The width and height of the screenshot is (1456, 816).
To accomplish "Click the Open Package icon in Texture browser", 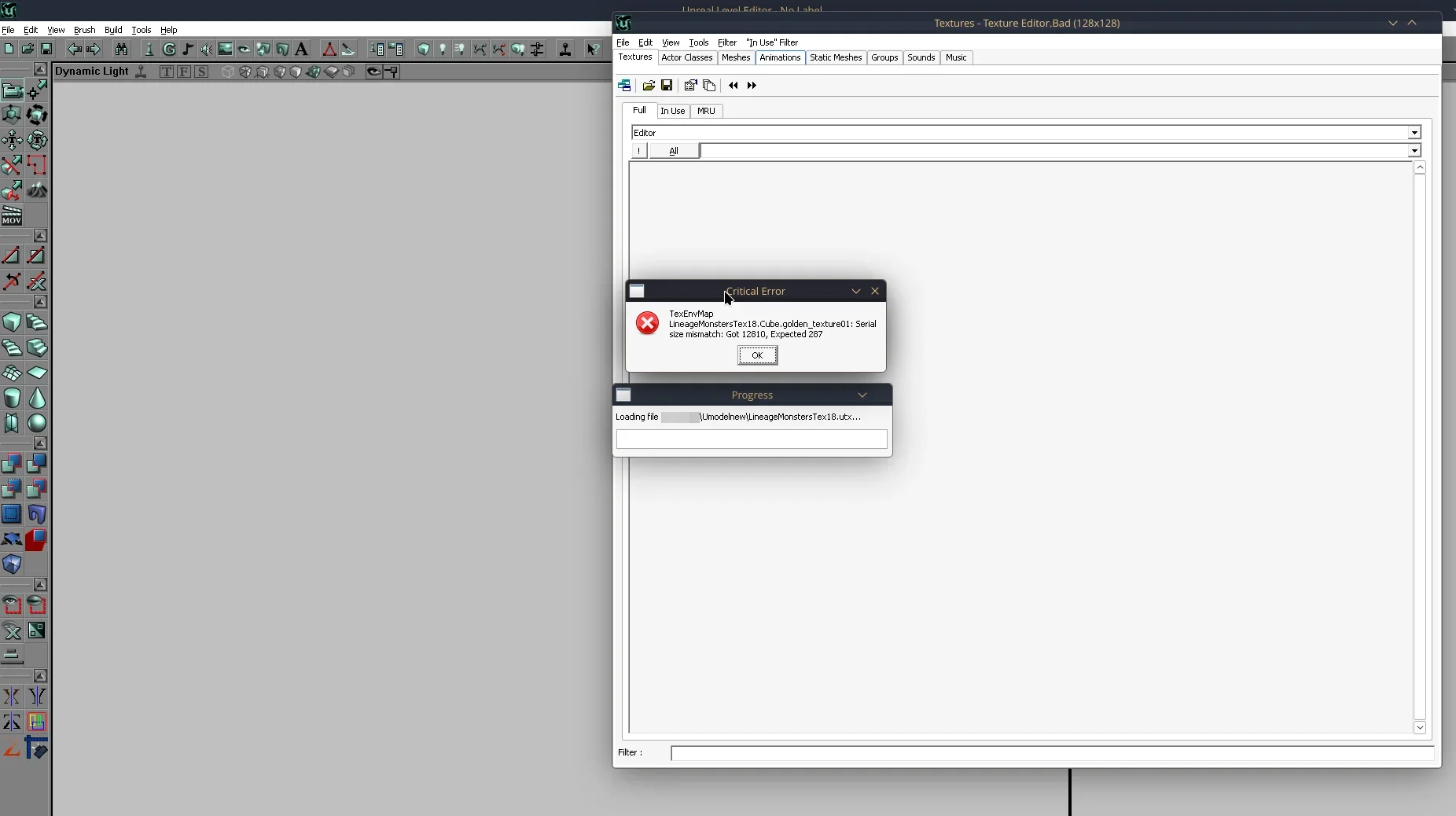I will coord(649,85).
